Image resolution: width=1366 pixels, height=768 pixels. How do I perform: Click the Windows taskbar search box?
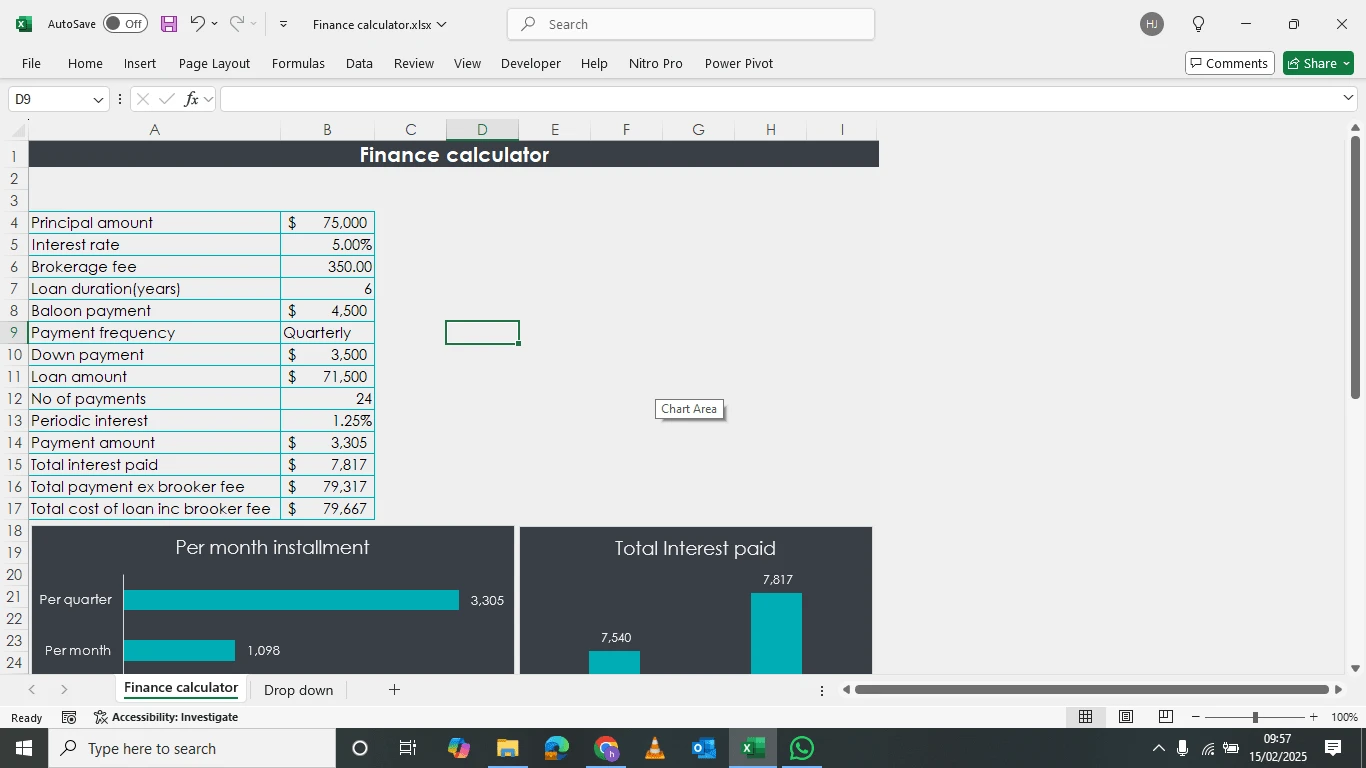192,748
